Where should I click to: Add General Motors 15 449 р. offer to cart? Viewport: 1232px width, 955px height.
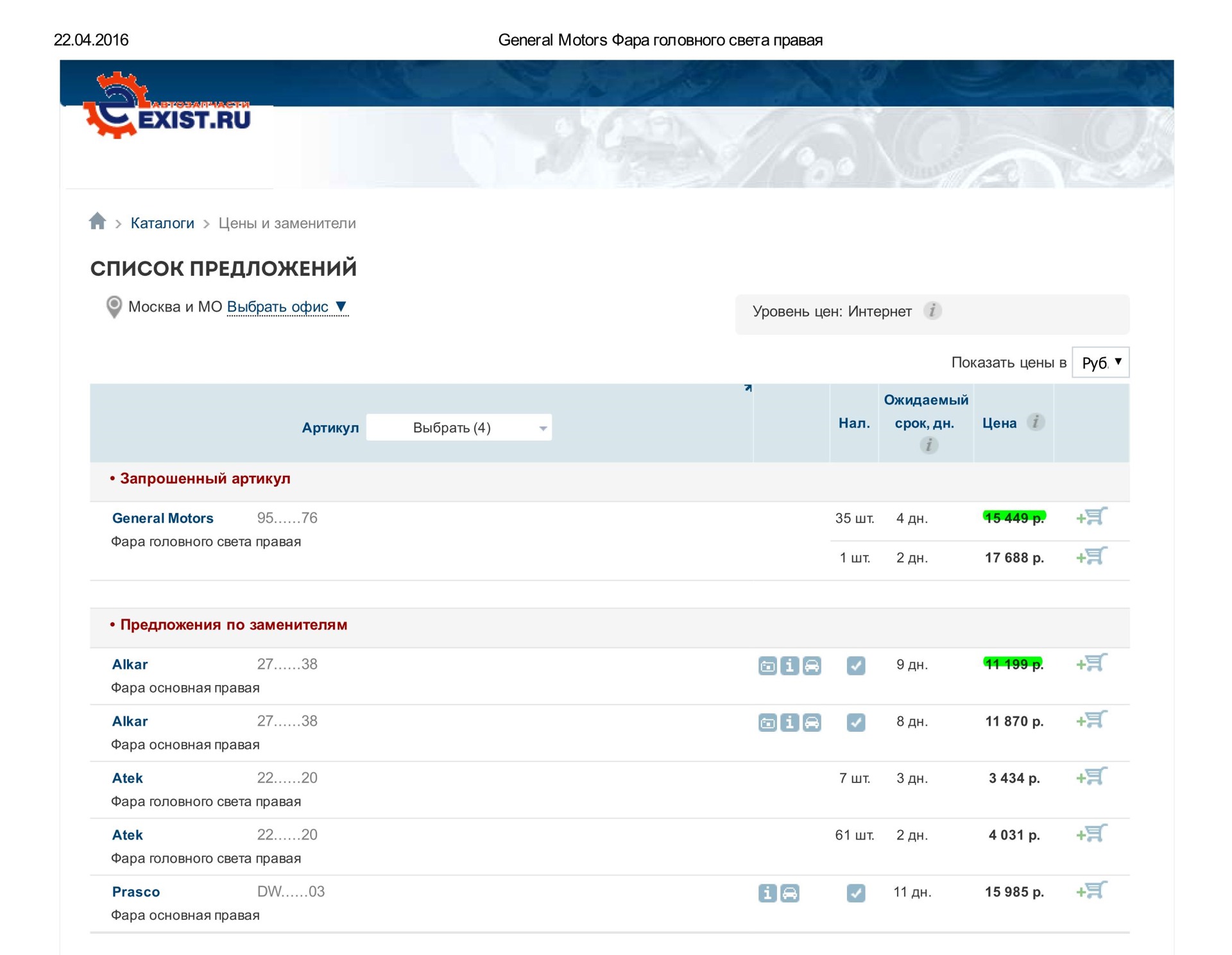1092,516
